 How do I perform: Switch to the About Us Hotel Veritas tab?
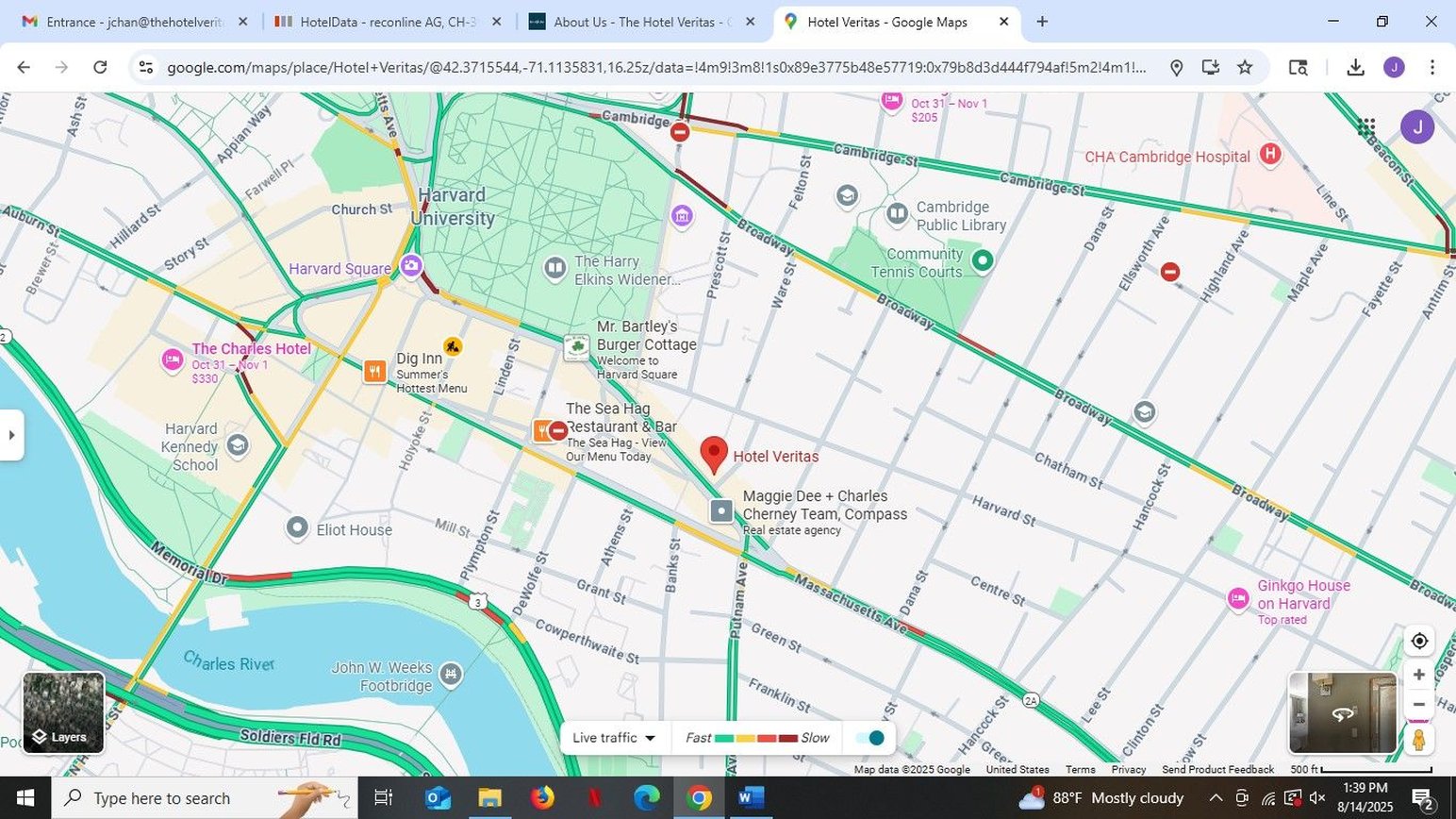pos(641,22)
